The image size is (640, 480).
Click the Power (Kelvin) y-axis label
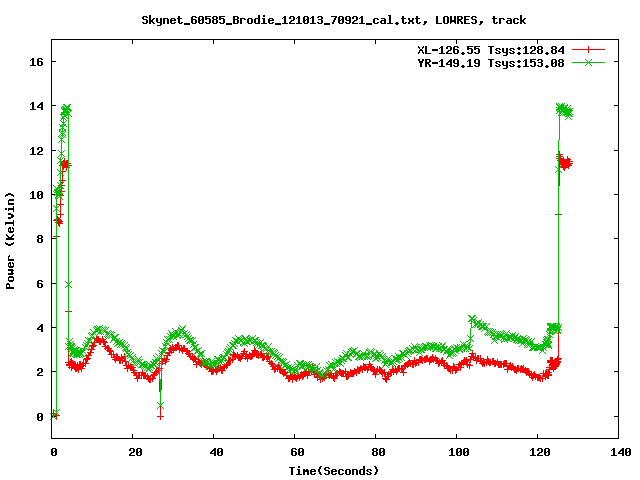point(10,241)
